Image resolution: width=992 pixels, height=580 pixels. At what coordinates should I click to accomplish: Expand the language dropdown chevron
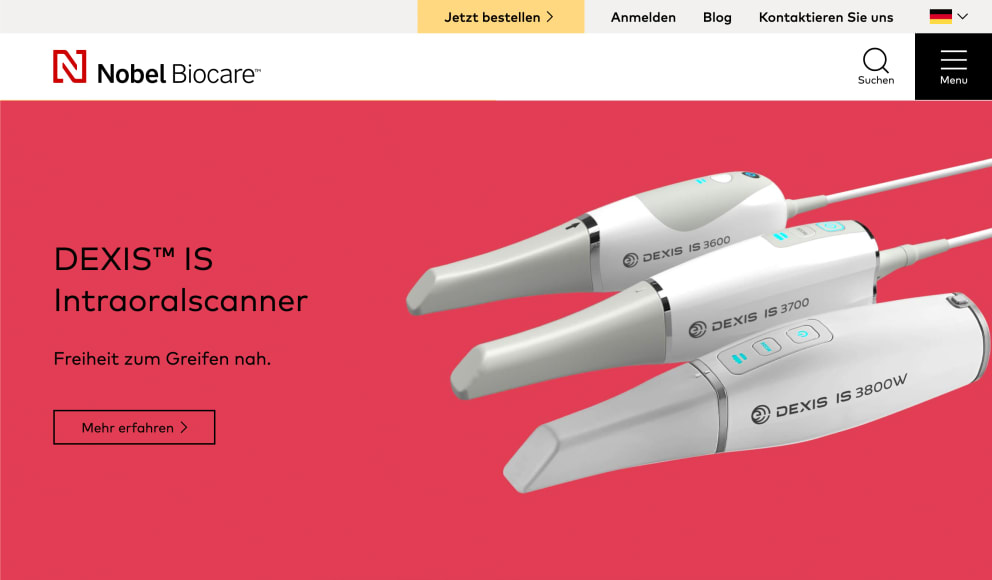[x=963, y=16]
